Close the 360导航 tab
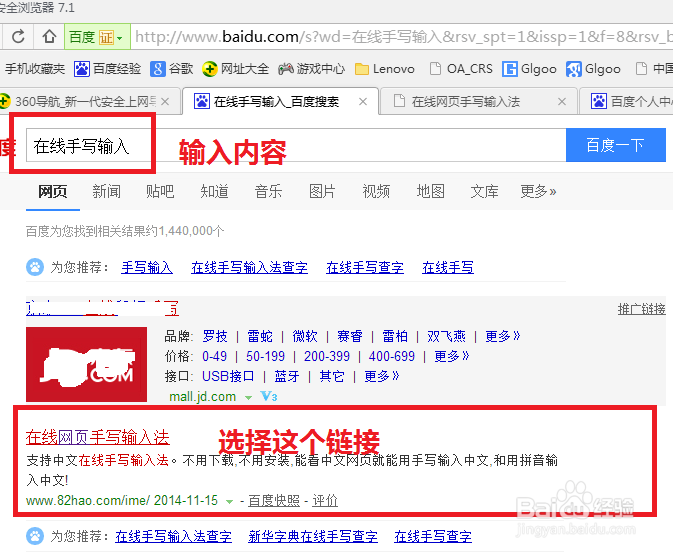 pyautogui.click(x=165, y=102)
